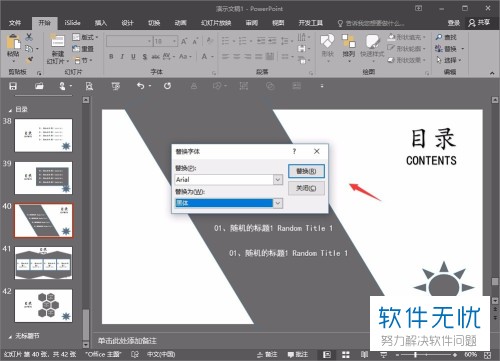This screenshot has height=361, width=500.
Task: Toggle Bold formatting
Action: pyautogui.click(x=111, y=57)
